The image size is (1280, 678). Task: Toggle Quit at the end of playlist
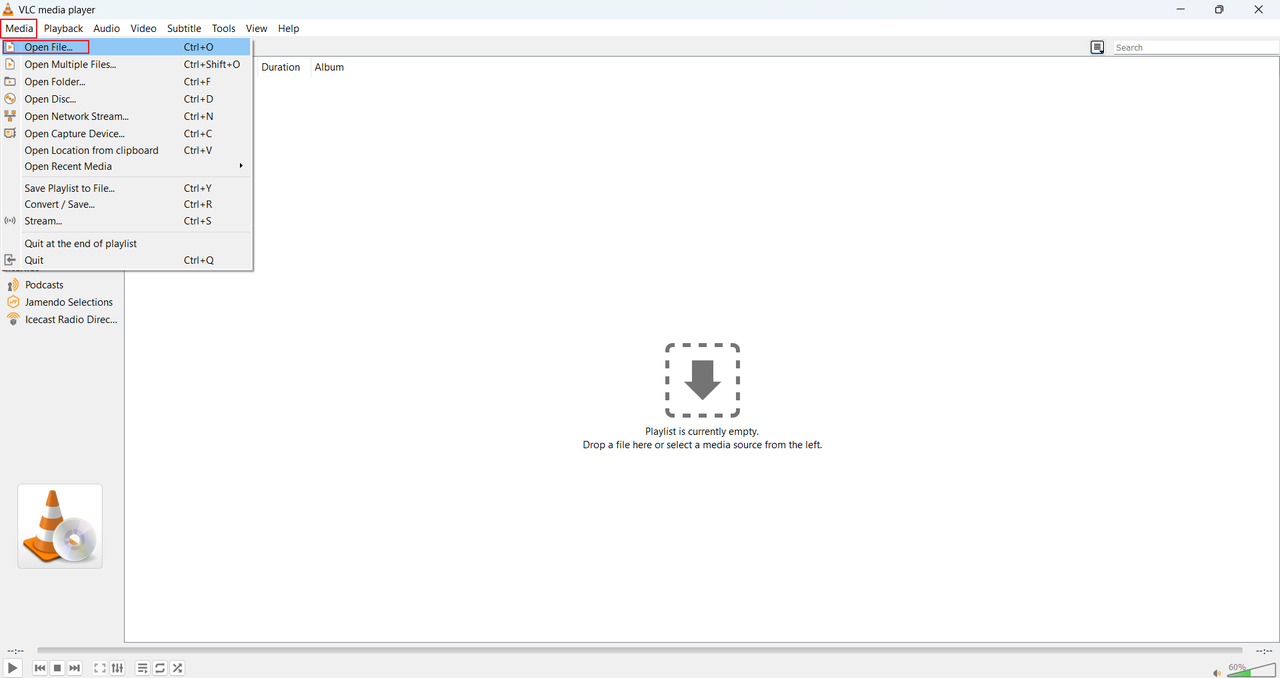tap(126, 243)
